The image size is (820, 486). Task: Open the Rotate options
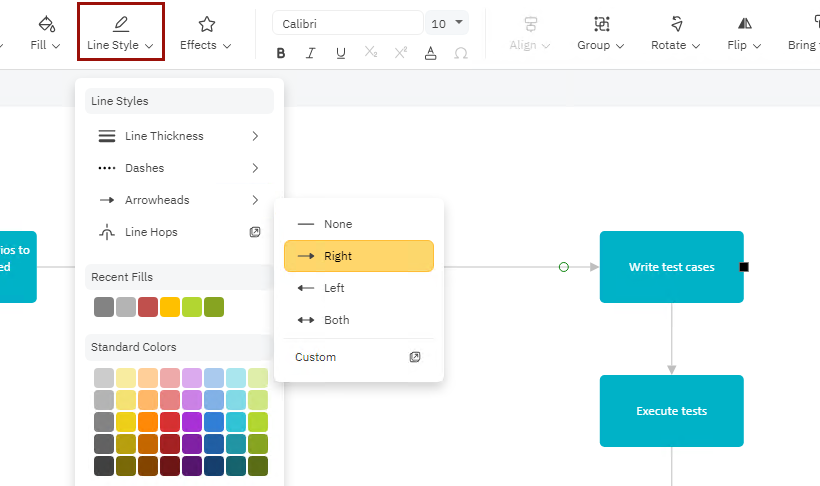677,33
